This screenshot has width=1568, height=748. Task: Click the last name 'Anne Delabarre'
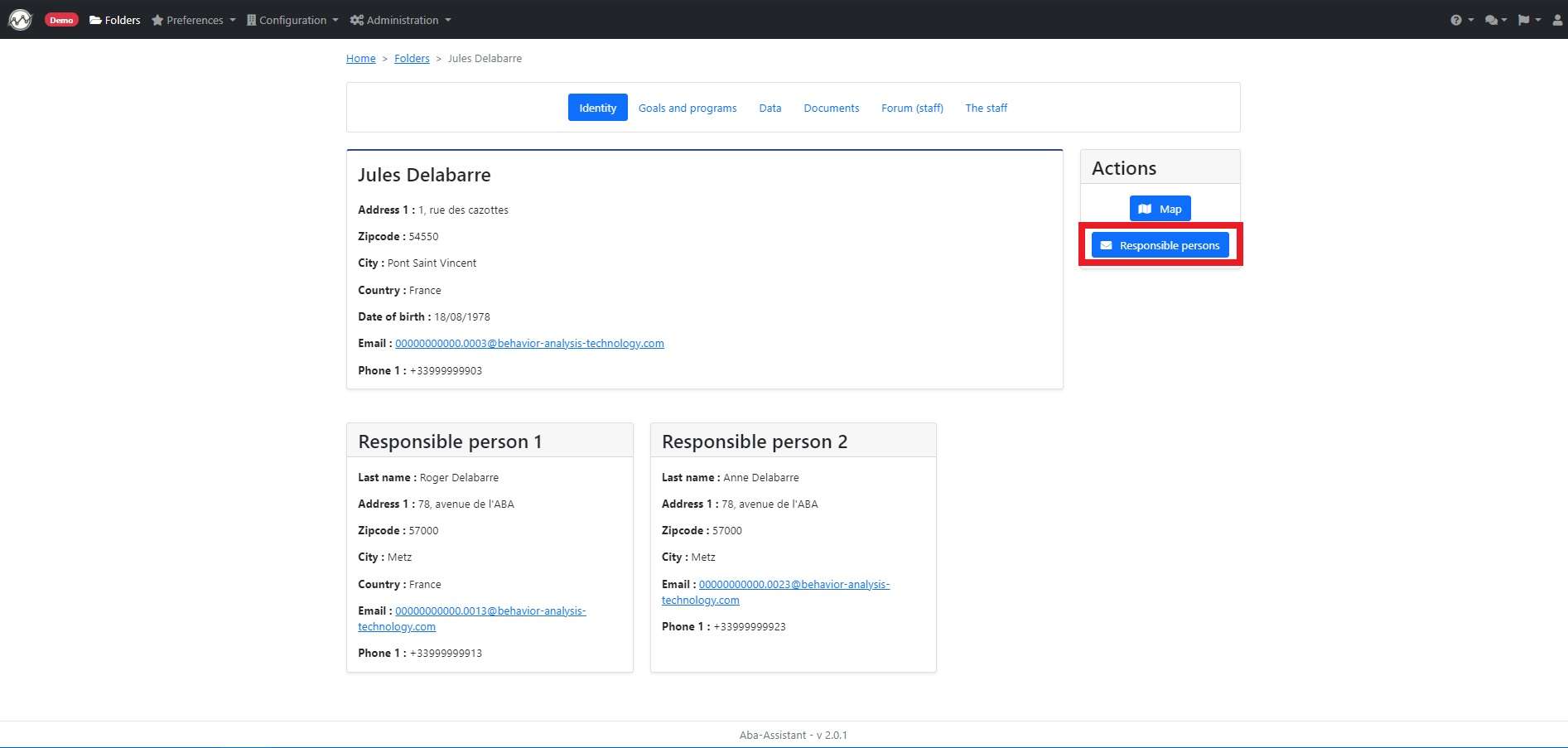click(761, 477)
